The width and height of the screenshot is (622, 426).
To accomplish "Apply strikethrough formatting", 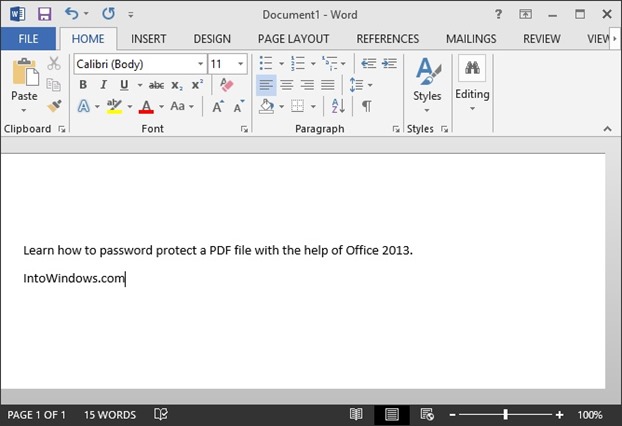I will [156, 85].
